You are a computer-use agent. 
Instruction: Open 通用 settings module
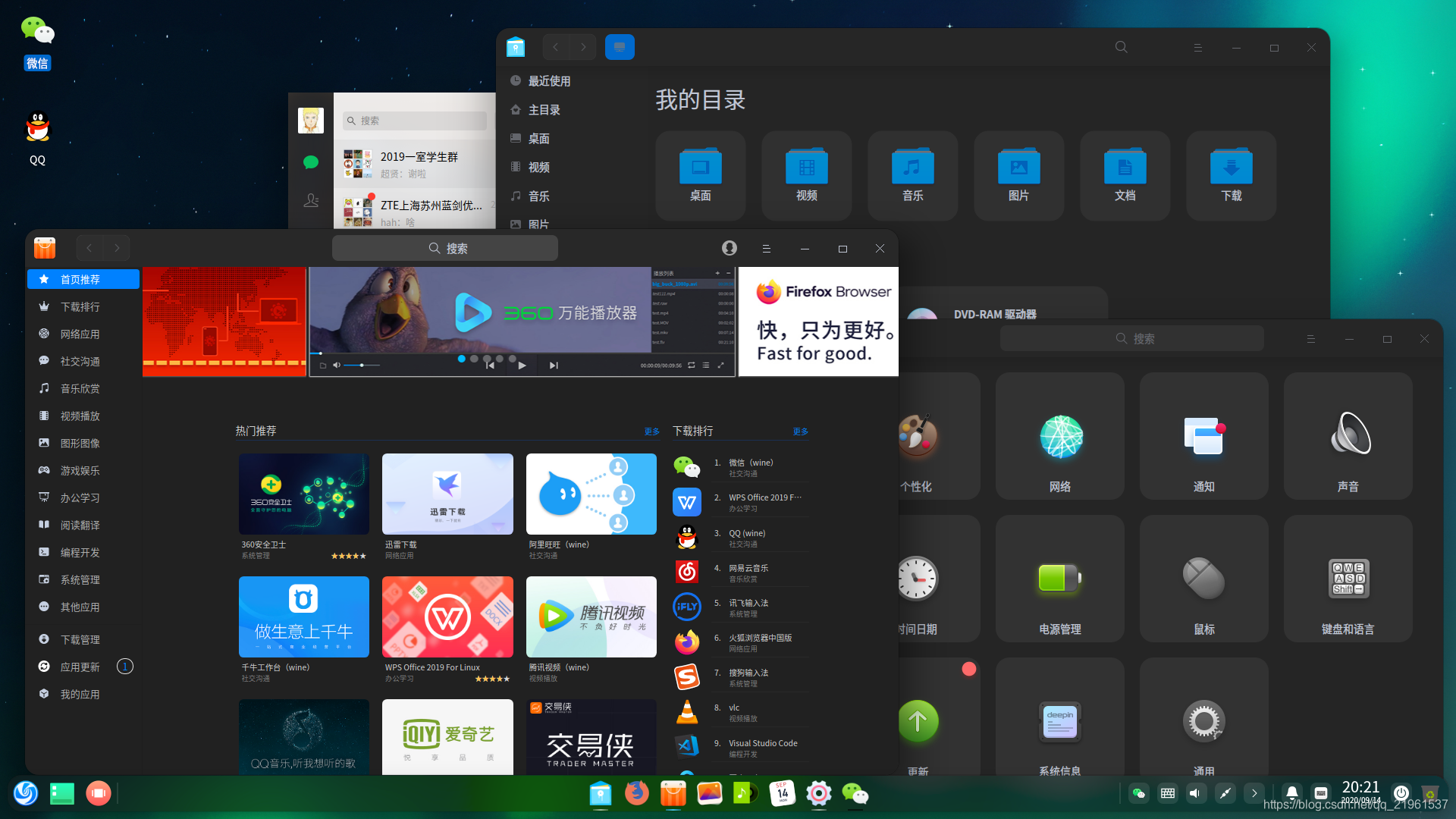[x=1204, y=717]
